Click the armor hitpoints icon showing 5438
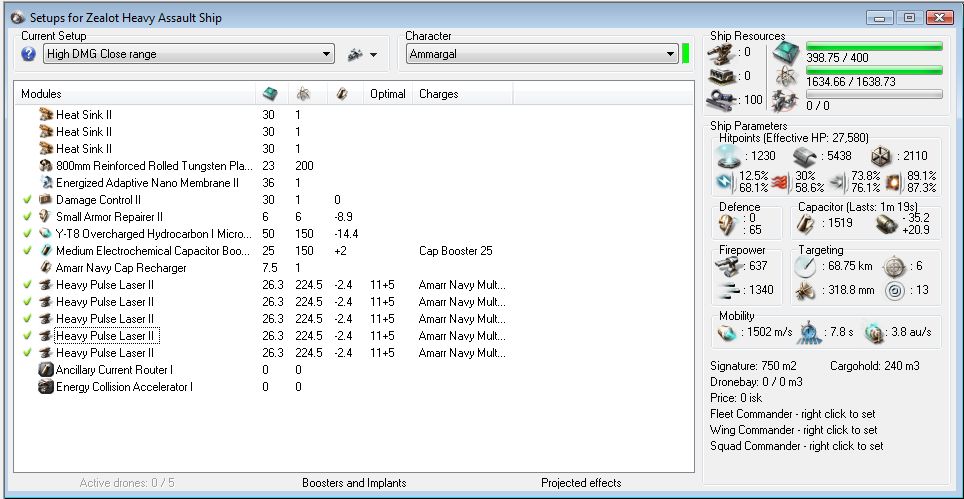The width and height of the screenshot is (964, 499). pyautogui.click(x=805, y=157)
